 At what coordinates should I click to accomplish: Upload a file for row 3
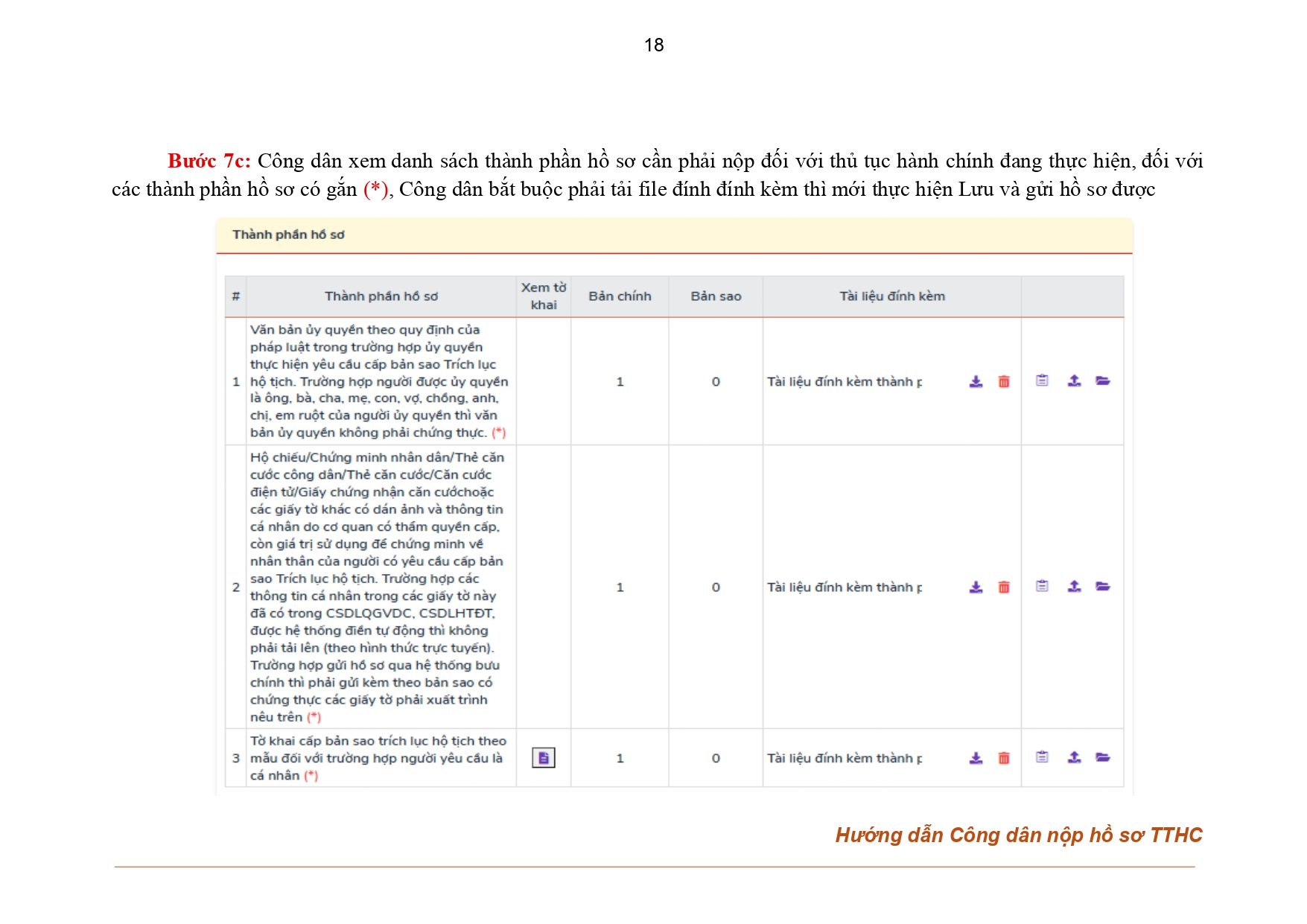(x=1074, y=757)
